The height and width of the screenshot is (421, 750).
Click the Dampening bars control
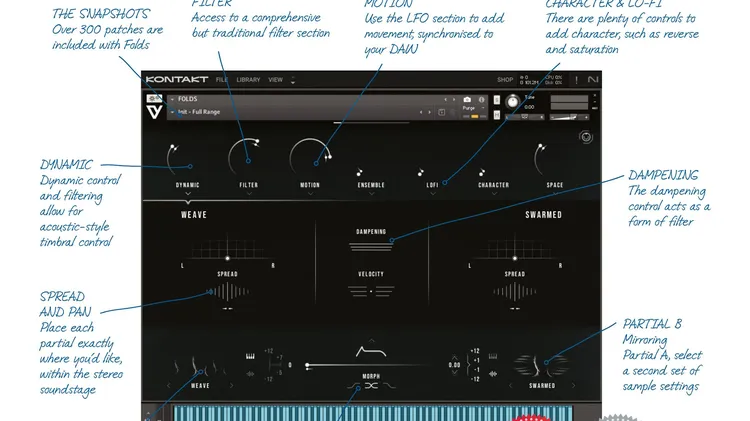371,247
